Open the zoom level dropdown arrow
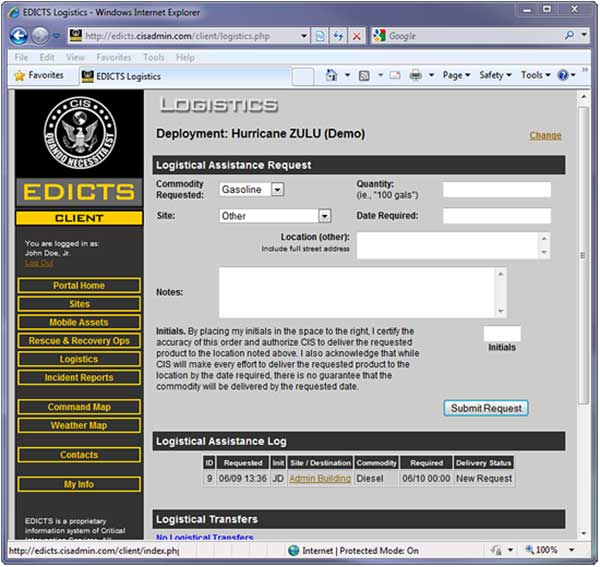Image resolution: width=600 pixels, height=567 pixels. (571, 550)
